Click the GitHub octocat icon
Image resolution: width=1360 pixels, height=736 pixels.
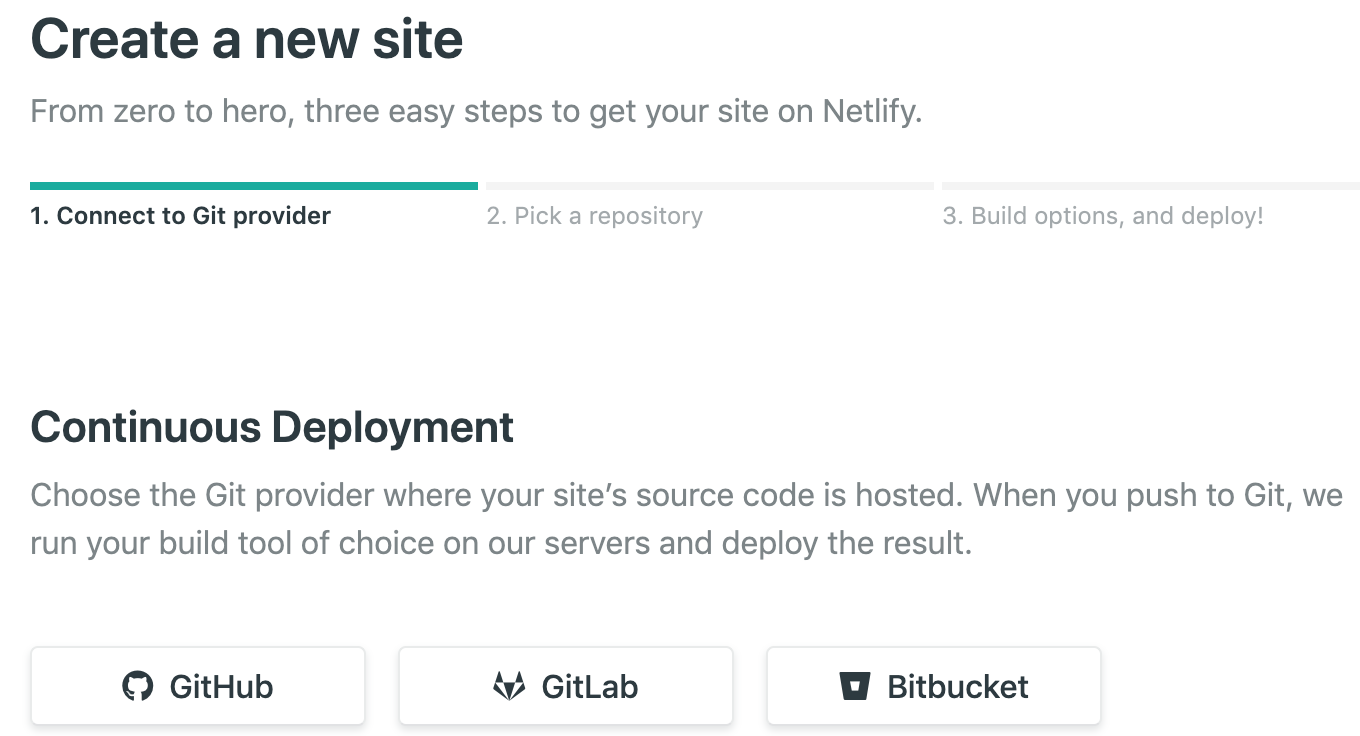click(x=138, y=686)
